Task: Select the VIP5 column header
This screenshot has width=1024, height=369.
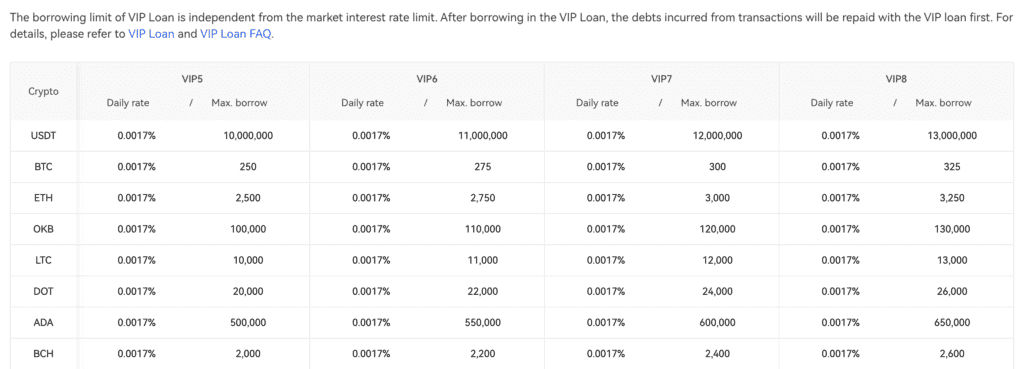Action: point(192,79)
